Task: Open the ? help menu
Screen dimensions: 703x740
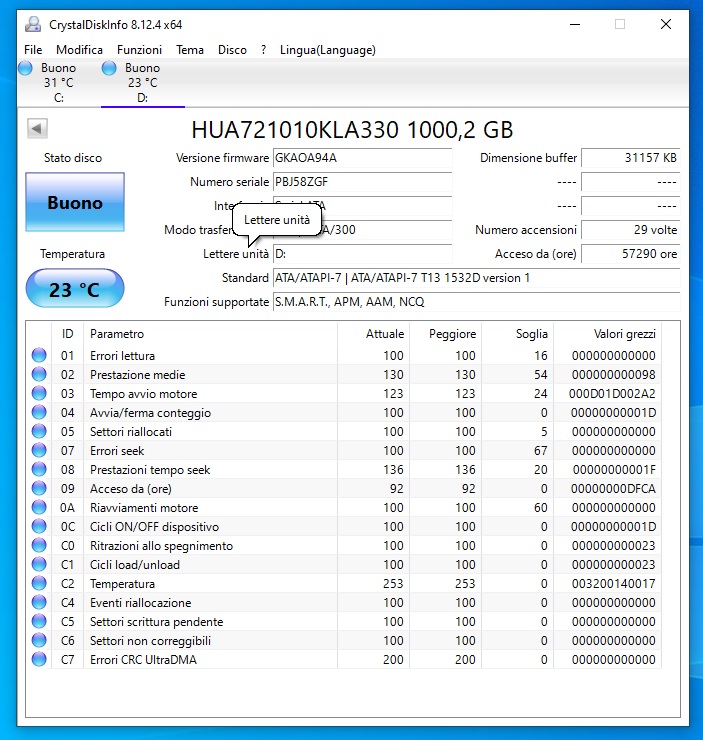Action: tap(263, 50)
